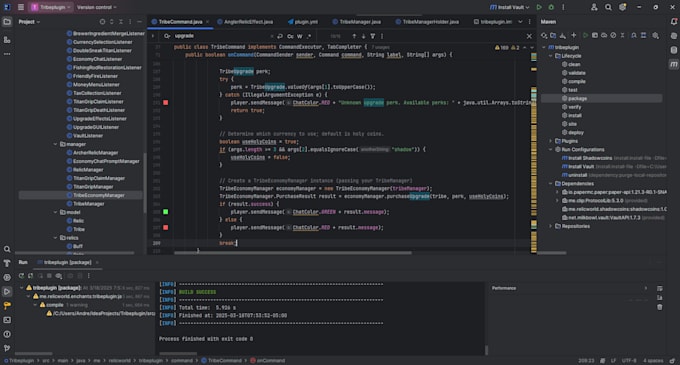680x365 pixels.
Task: Open Maven settings wrench icon
Action: (x=655, y=36)
